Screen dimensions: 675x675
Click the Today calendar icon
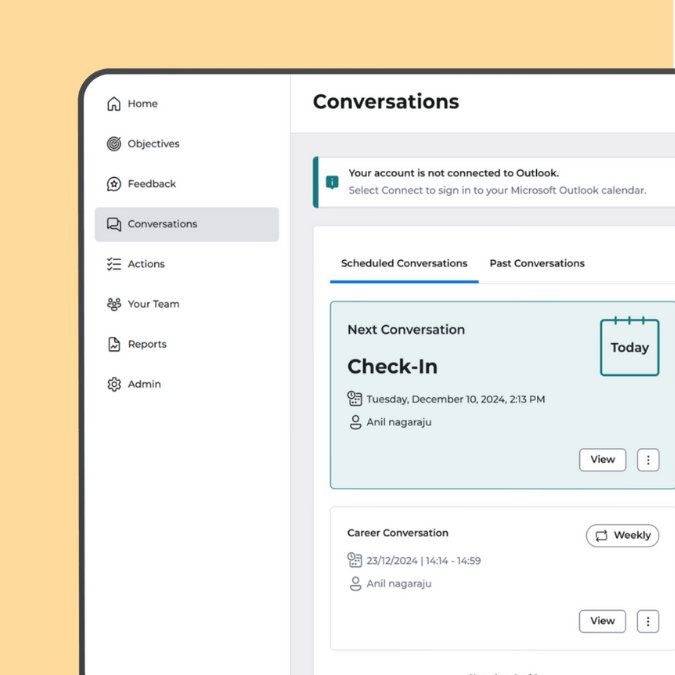pos(629,347)
